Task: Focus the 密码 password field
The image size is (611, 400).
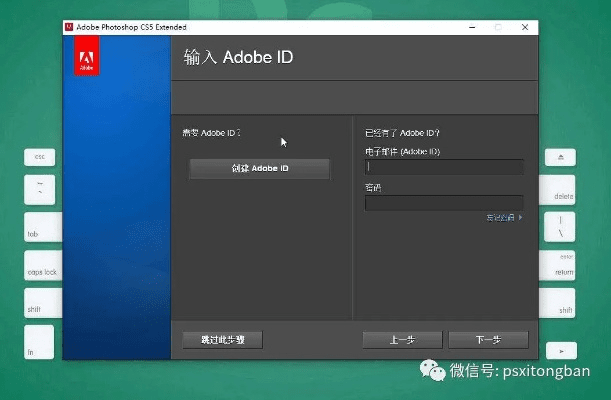Action: click(444, 203)
